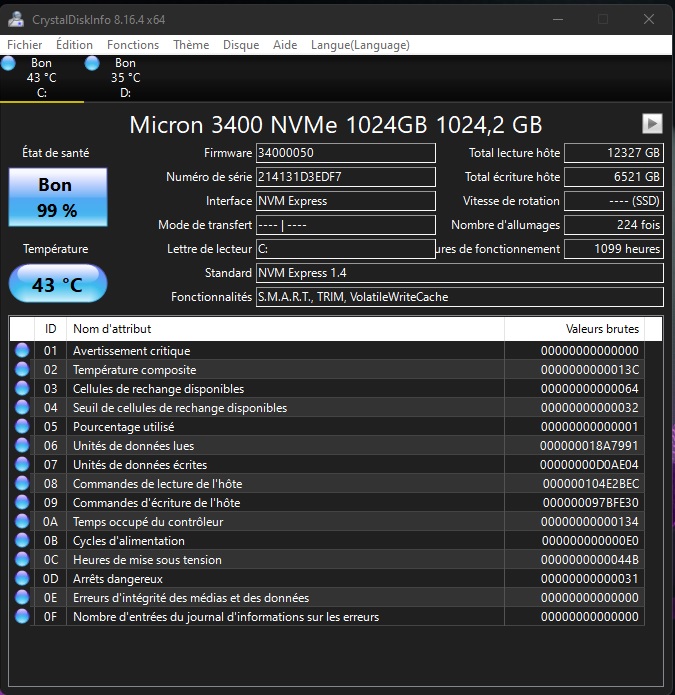This screenshot has height=695, width=675.
Task: Click raw value 000000104E2BEC
Action: coord(591,484)
